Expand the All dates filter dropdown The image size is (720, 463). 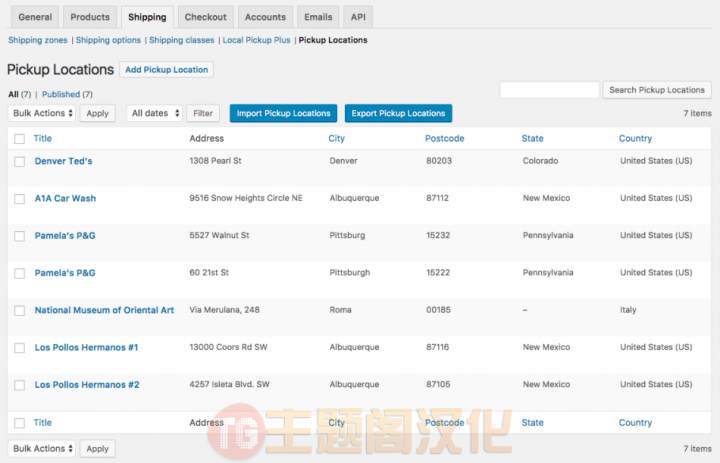[155, 113]
